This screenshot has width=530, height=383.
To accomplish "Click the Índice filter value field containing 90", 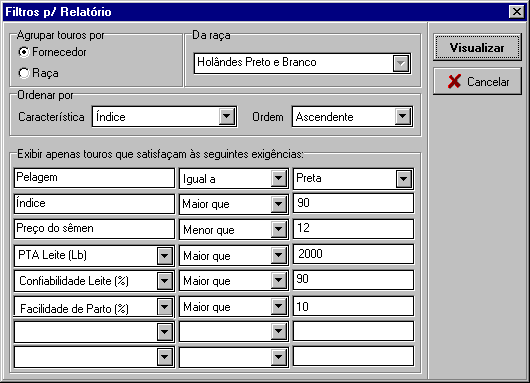I will pos(353,203).
